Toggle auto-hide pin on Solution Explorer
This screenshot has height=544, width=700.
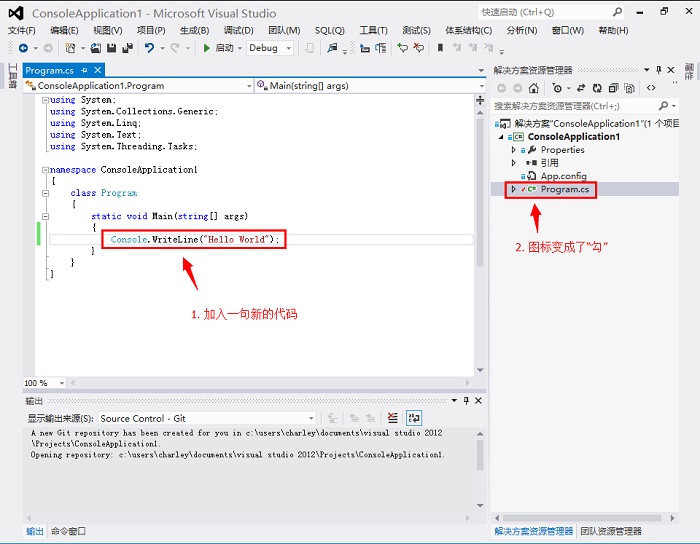659,70
